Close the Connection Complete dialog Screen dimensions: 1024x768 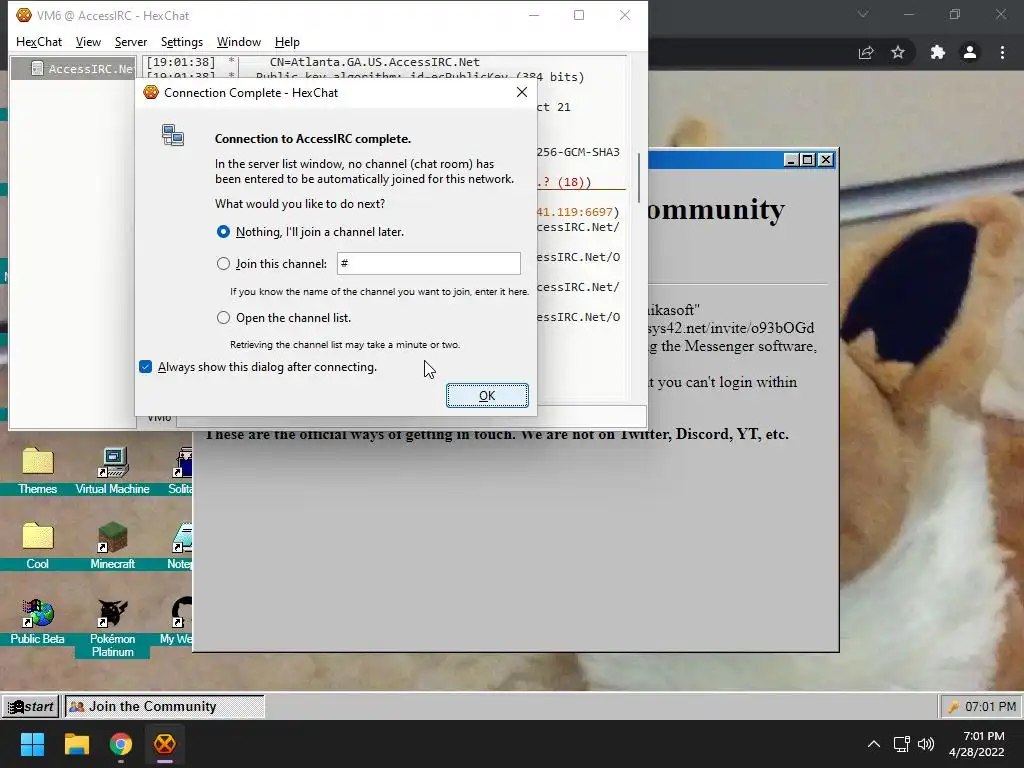tap(522, 92)
